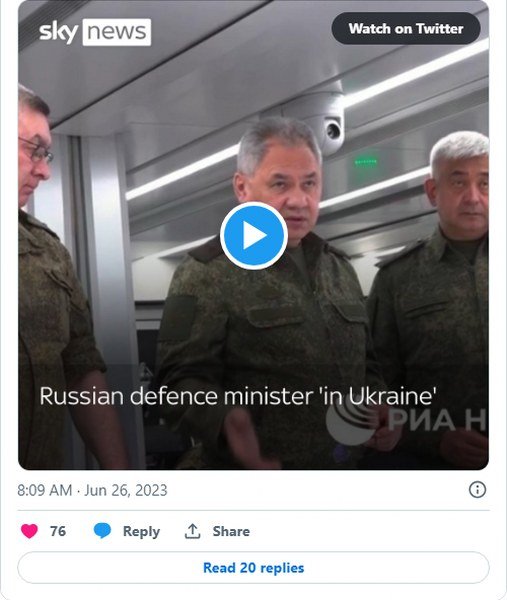Click the sky wordmark in the logo
Image resolution: width=507 pixels, height=600 pixels.
pos(59,32)
